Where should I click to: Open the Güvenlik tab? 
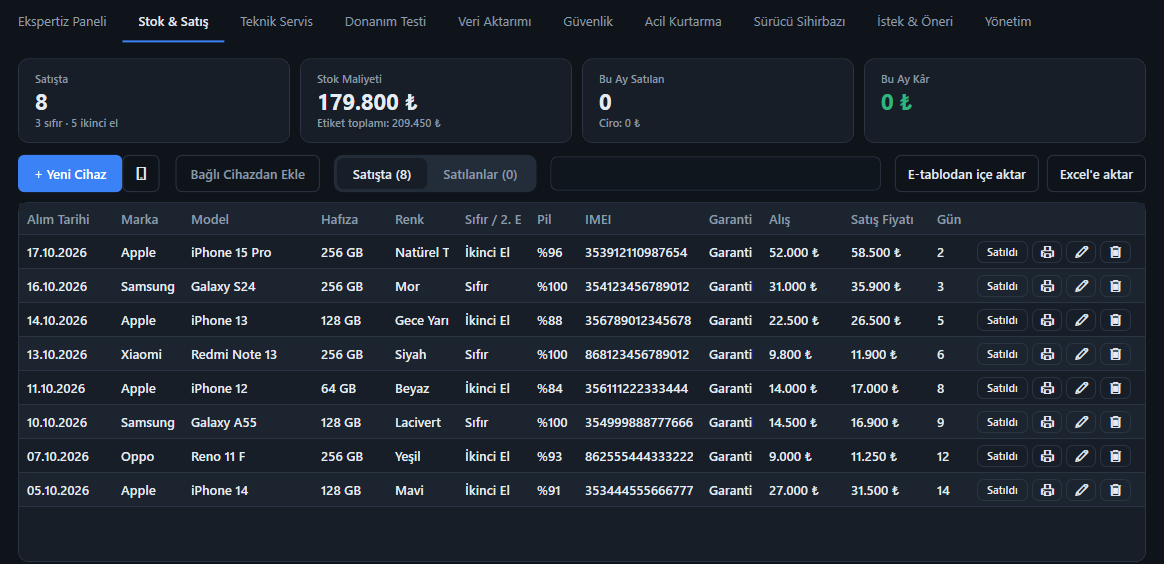point(588,22)
